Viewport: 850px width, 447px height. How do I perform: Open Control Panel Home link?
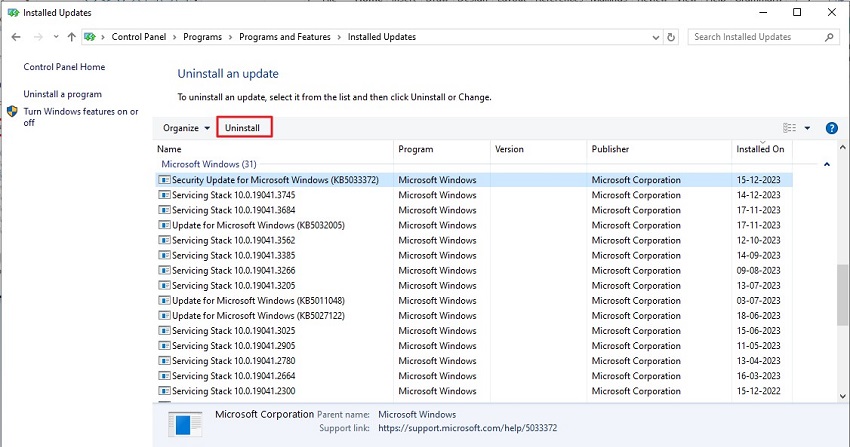[64, 67]
